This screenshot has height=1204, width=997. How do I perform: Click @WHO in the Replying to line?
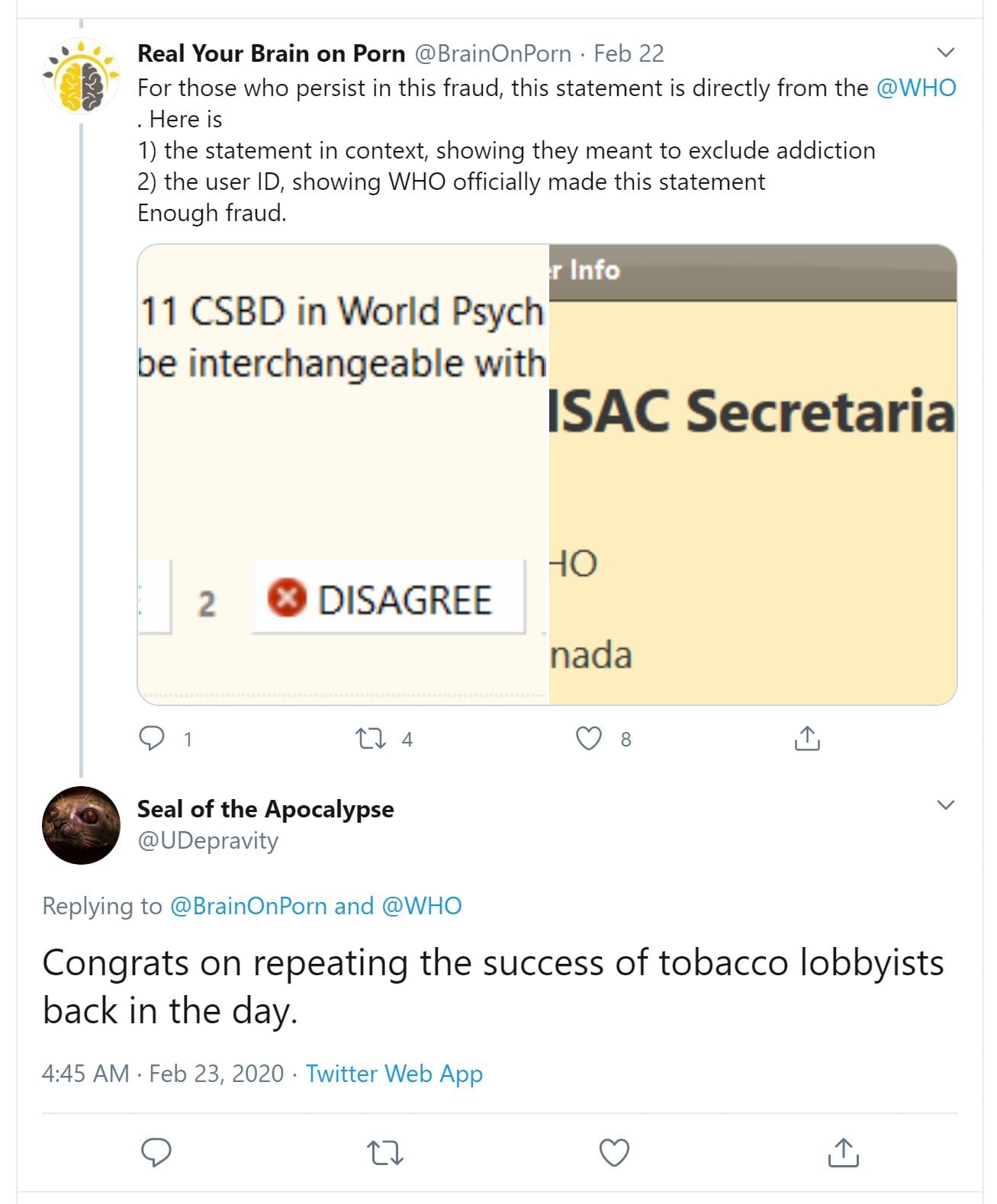421,906
